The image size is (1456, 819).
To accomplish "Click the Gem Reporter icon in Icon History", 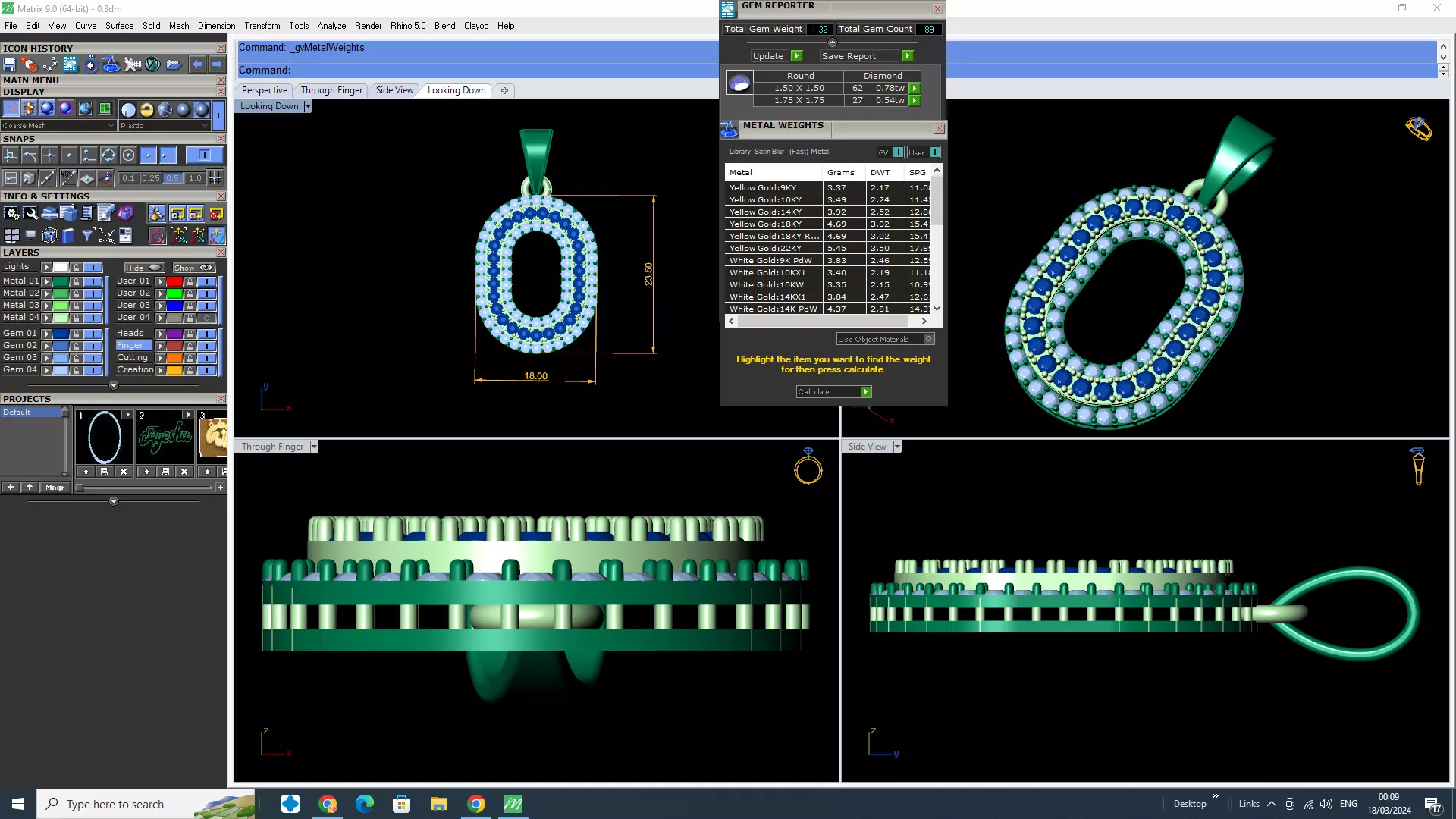I will (x=70, y=64).
